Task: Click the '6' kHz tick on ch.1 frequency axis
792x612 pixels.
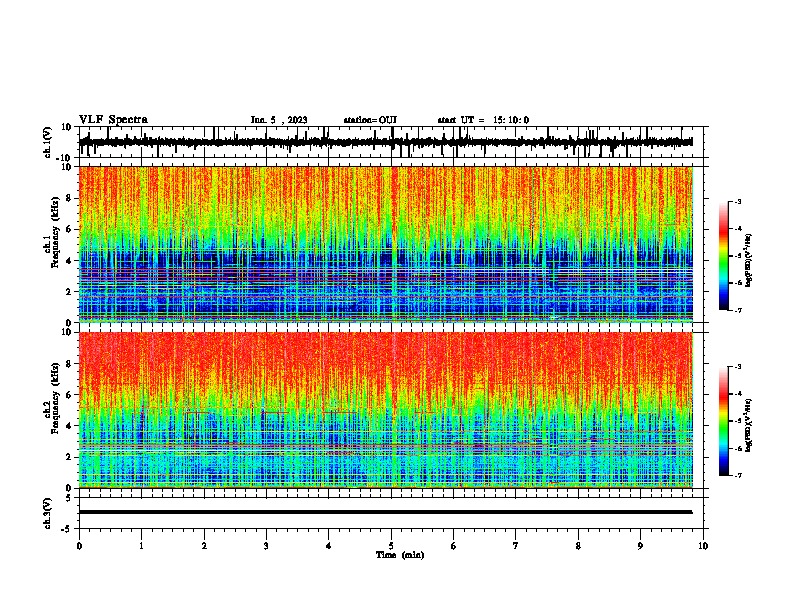Action: click(69, 229)
